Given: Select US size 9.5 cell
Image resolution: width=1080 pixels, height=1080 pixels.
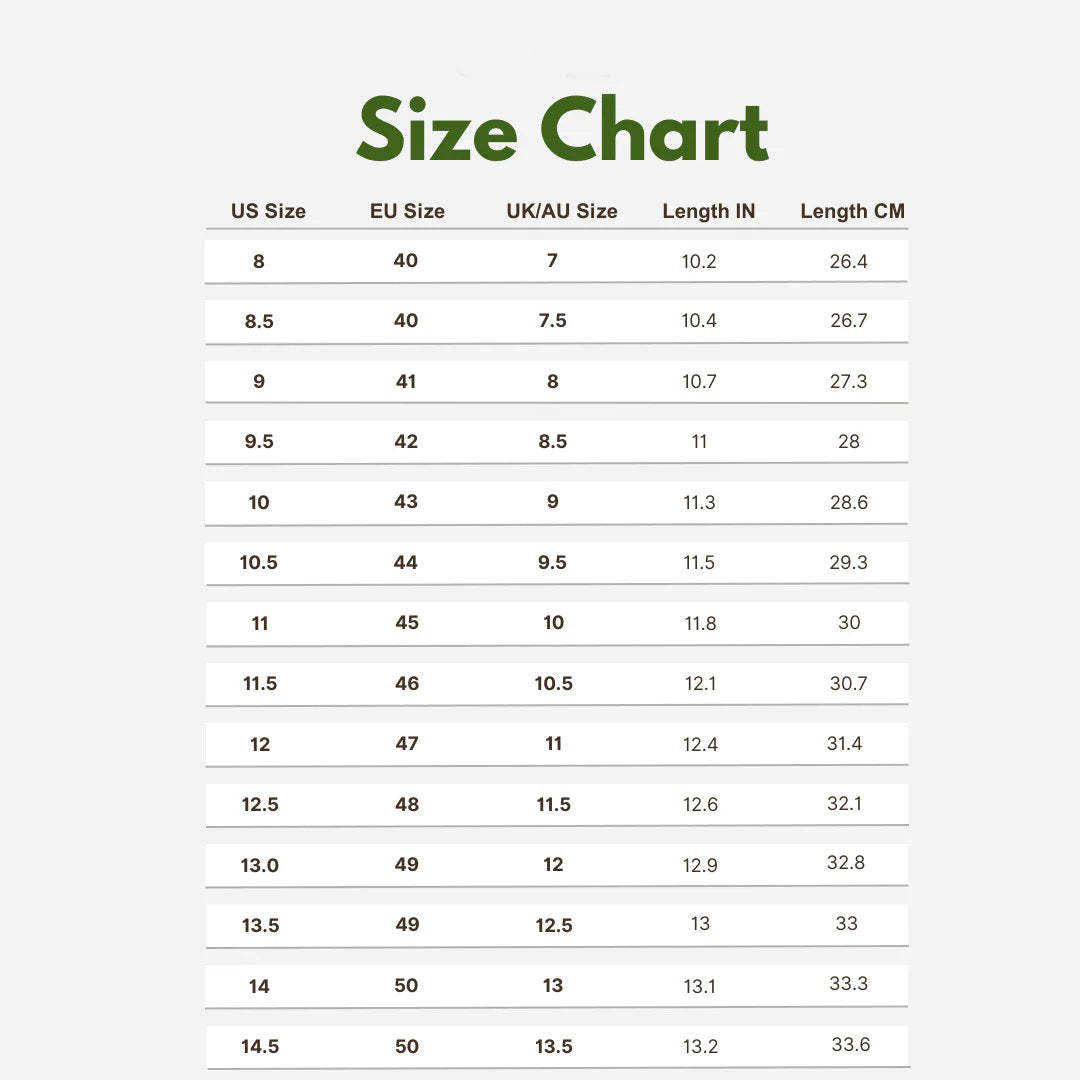Looking at the screenshot, I should (259, 442).
